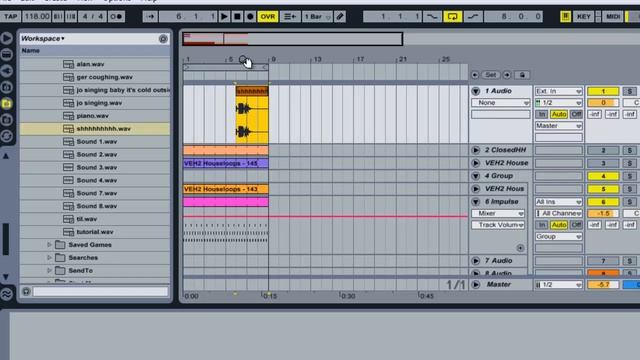Select the shhhhhhhhh.wav file
Viewport: 640px width, 360px height.
[x=95, y=129]
